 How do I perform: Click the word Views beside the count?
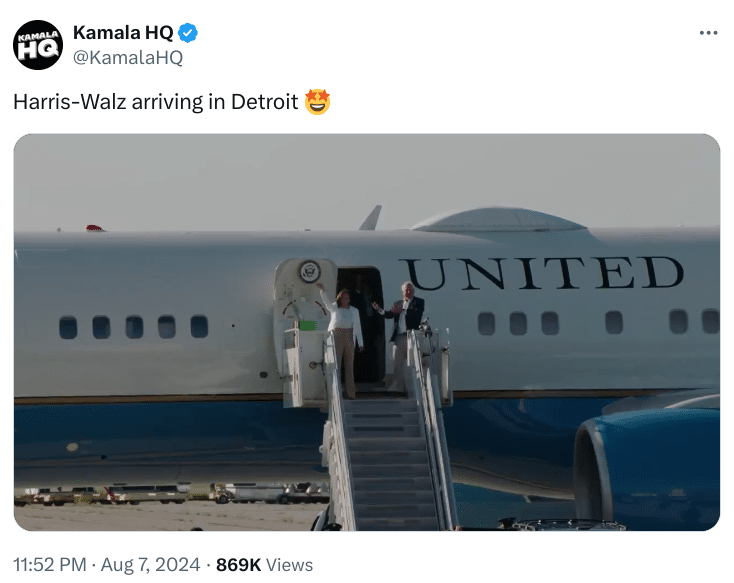pyautogui.click(x=290, y=565)
